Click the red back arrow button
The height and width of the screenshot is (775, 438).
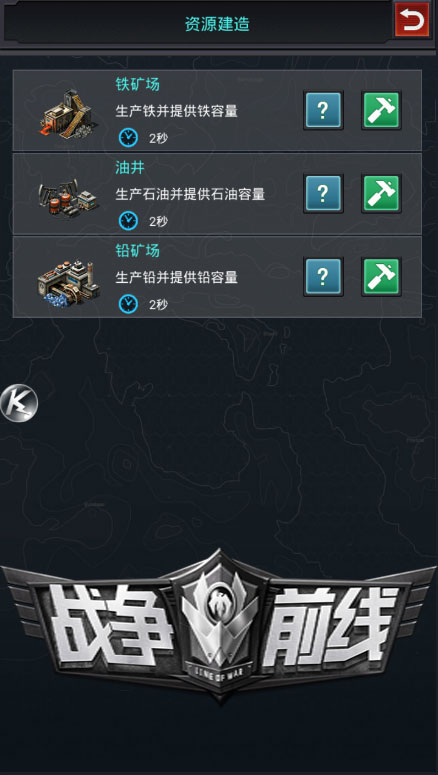pyautogui.click(x=412, y=20)
